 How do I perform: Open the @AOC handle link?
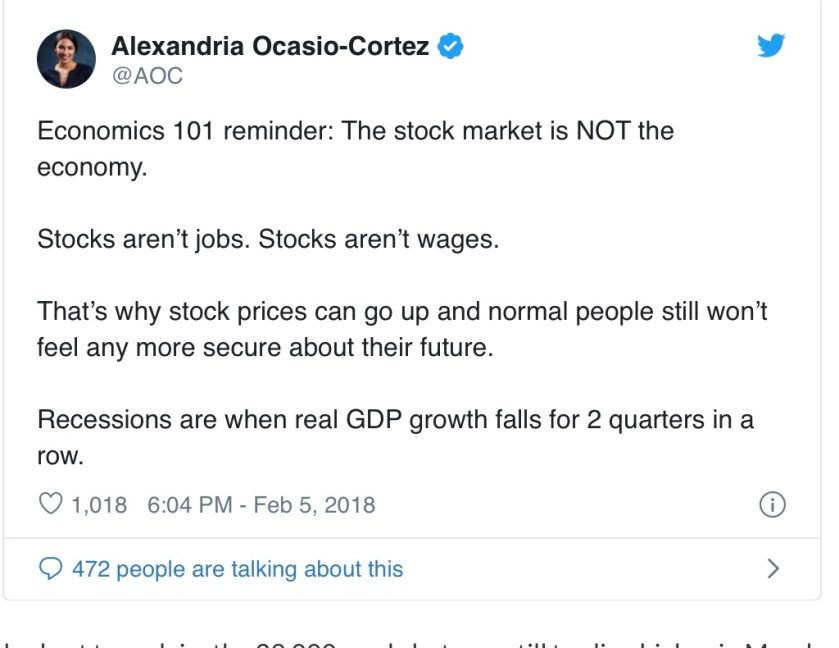(148, 75)
